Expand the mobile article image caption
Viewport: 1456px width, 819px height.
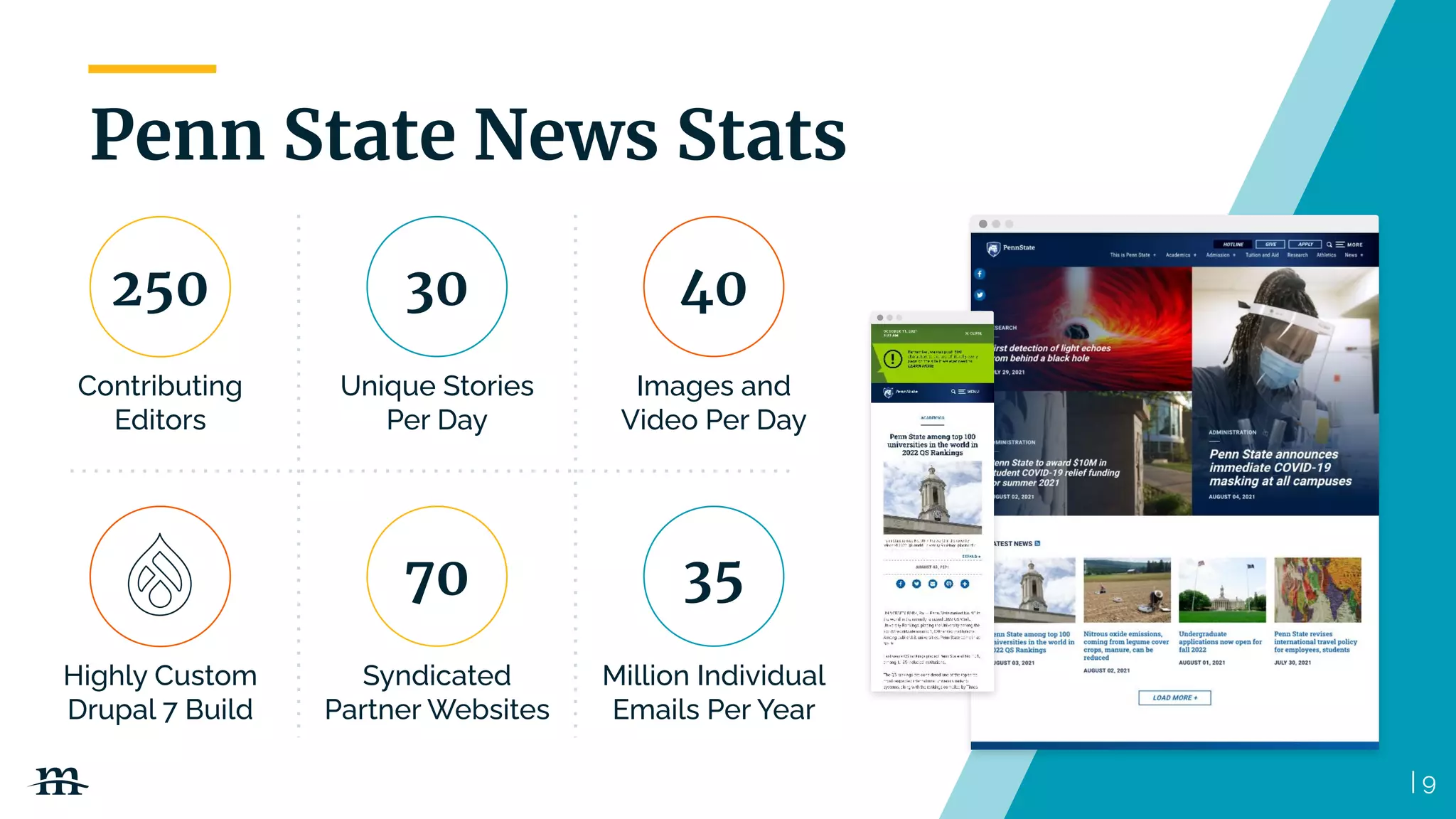(972, 556)
